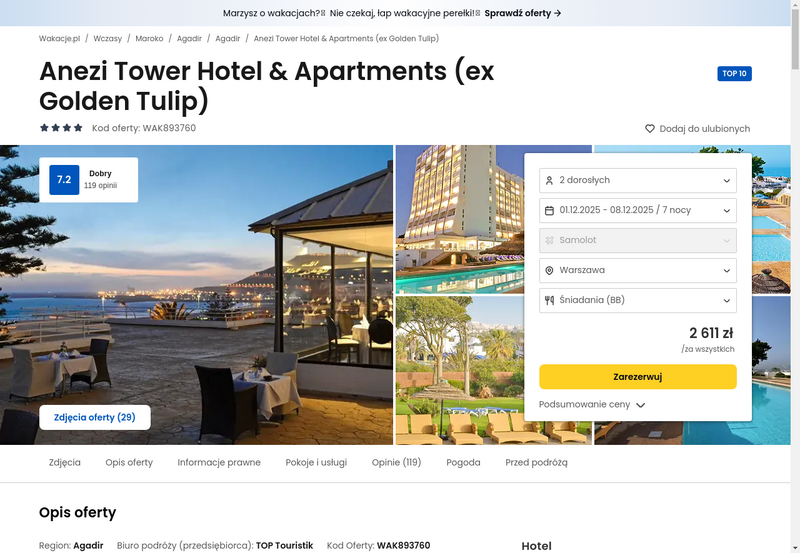800x553 pixels.
Task: Click the location pin icon beside Warszawa
Action: coord(549,270)
